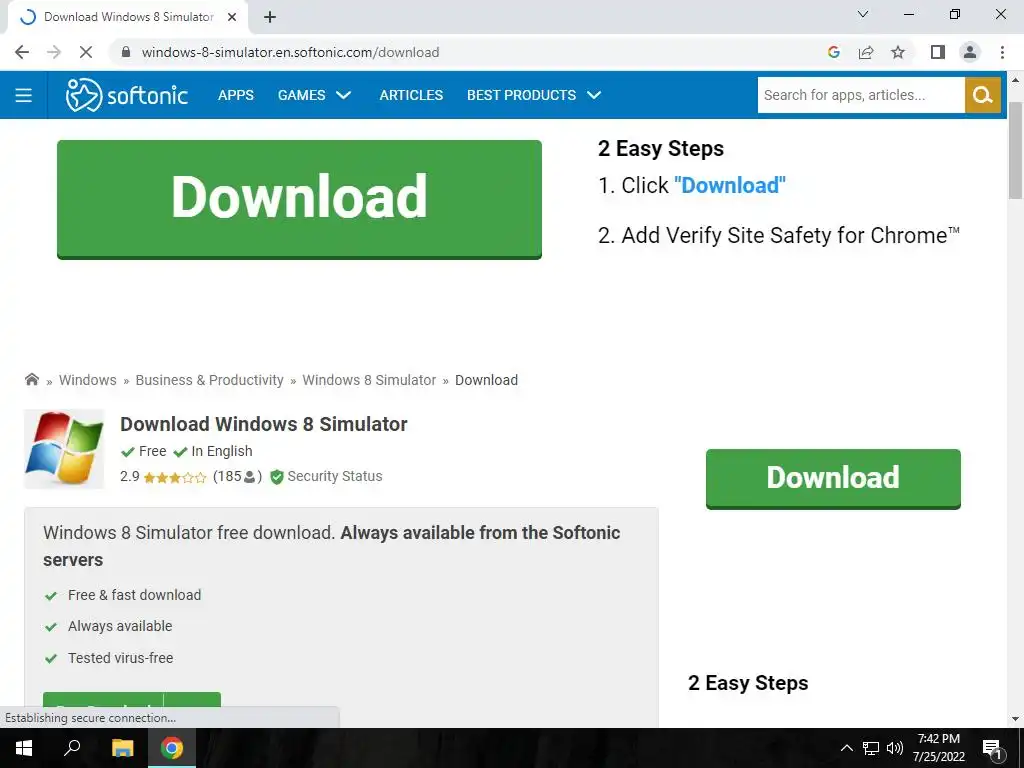Viewport: 1024px width, 768px height.
Task: Click the "(185)" review count
Action: coord(237,477)
